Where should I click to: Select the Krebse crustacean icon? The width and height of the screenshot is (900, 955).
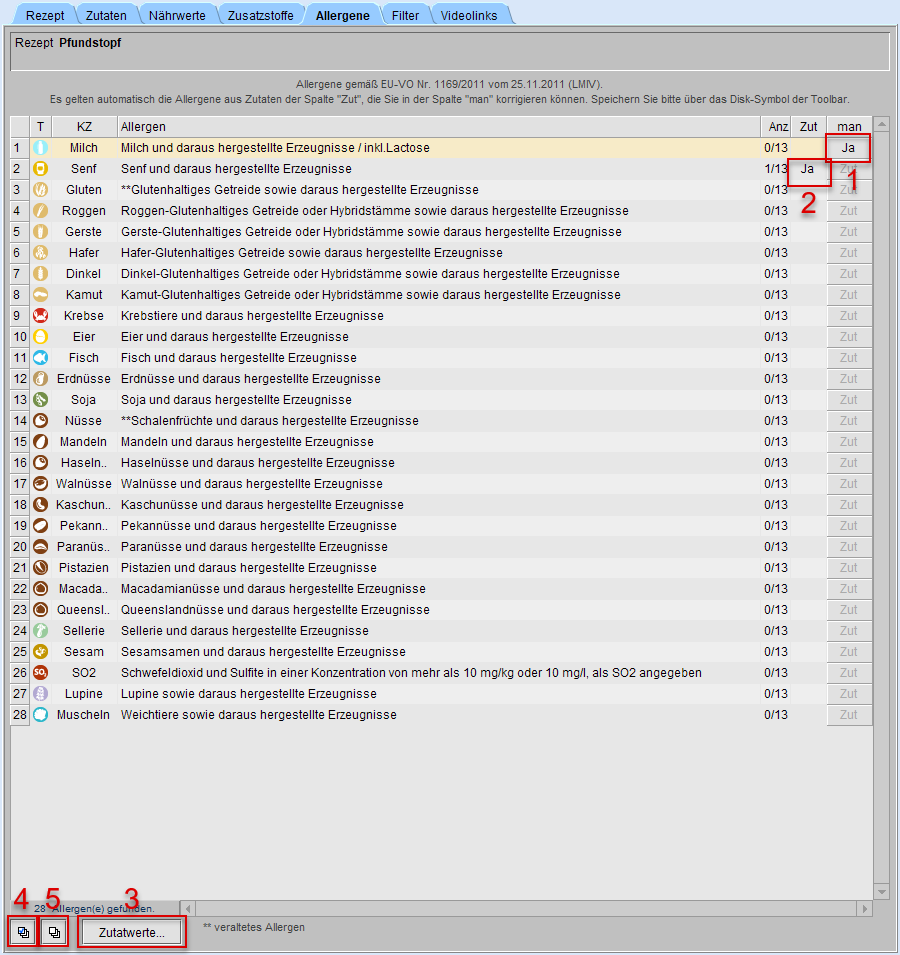click(x=41, y=316)
